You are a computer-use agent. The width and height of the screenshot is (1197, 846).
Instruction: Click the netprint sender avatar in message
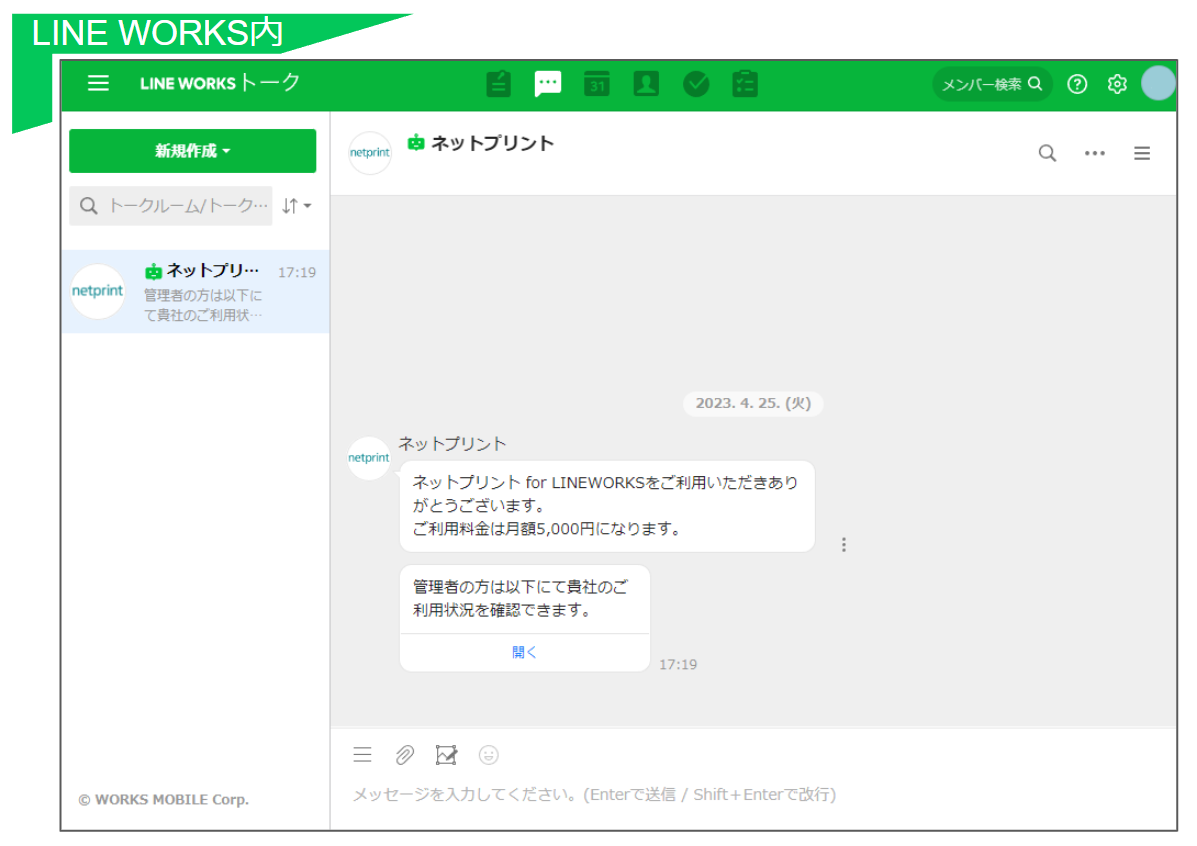pyautogui.click(x=369, y=457)
